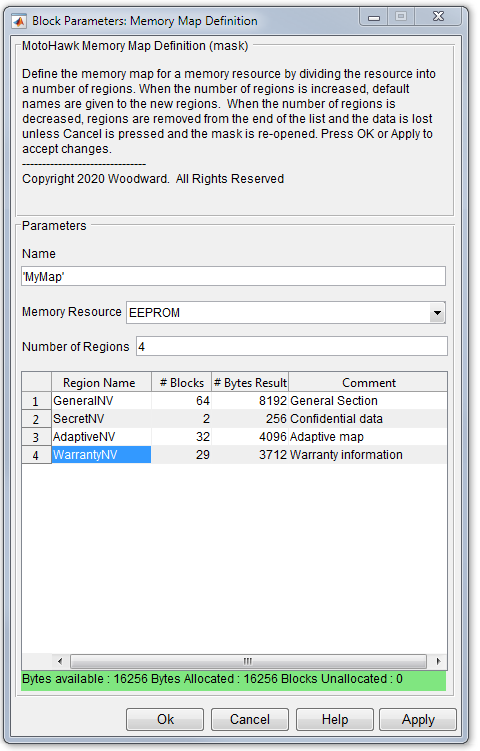Select the GeneralNV region name cell
This screenshot has height=751, width=480.
pyautogui.click(x=101, y=401)
